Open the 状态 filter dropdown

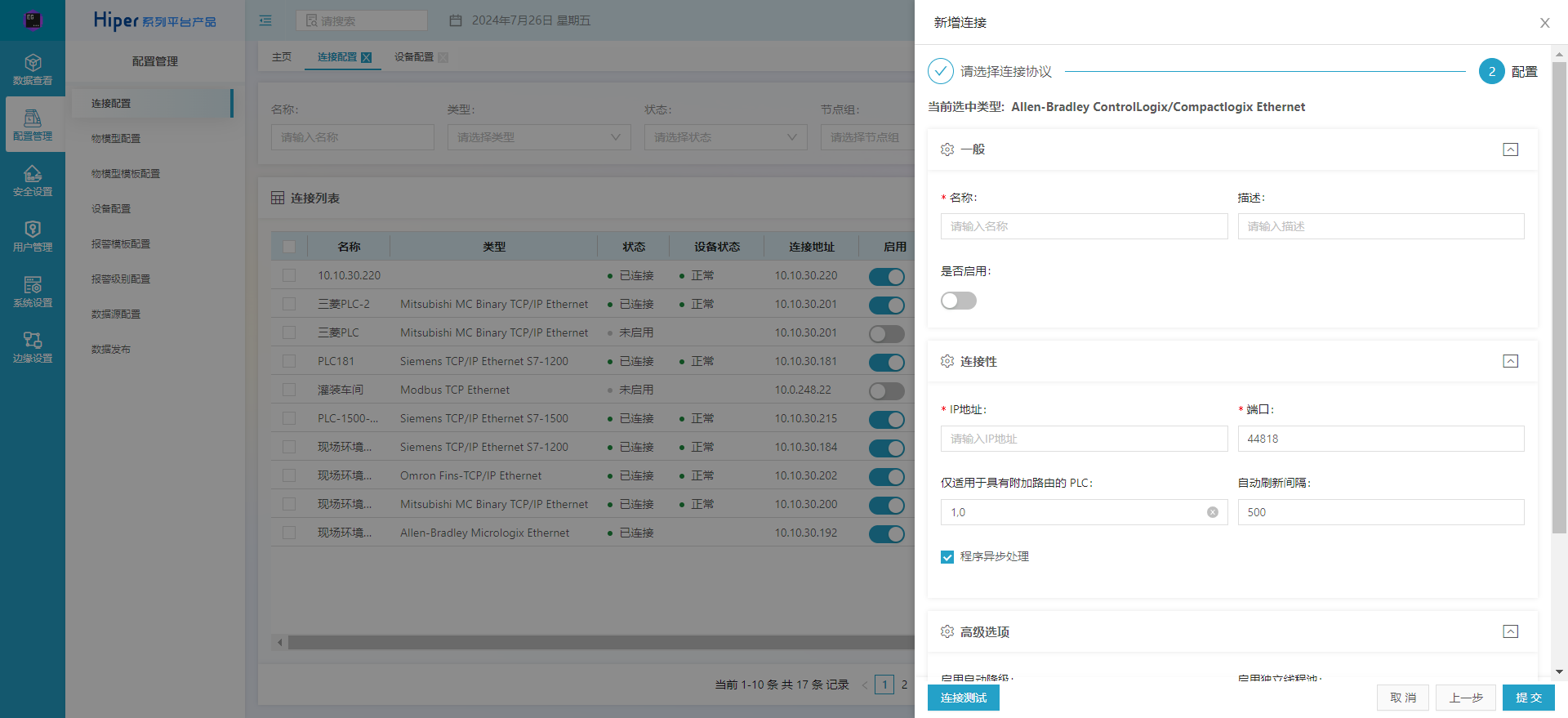726,137
